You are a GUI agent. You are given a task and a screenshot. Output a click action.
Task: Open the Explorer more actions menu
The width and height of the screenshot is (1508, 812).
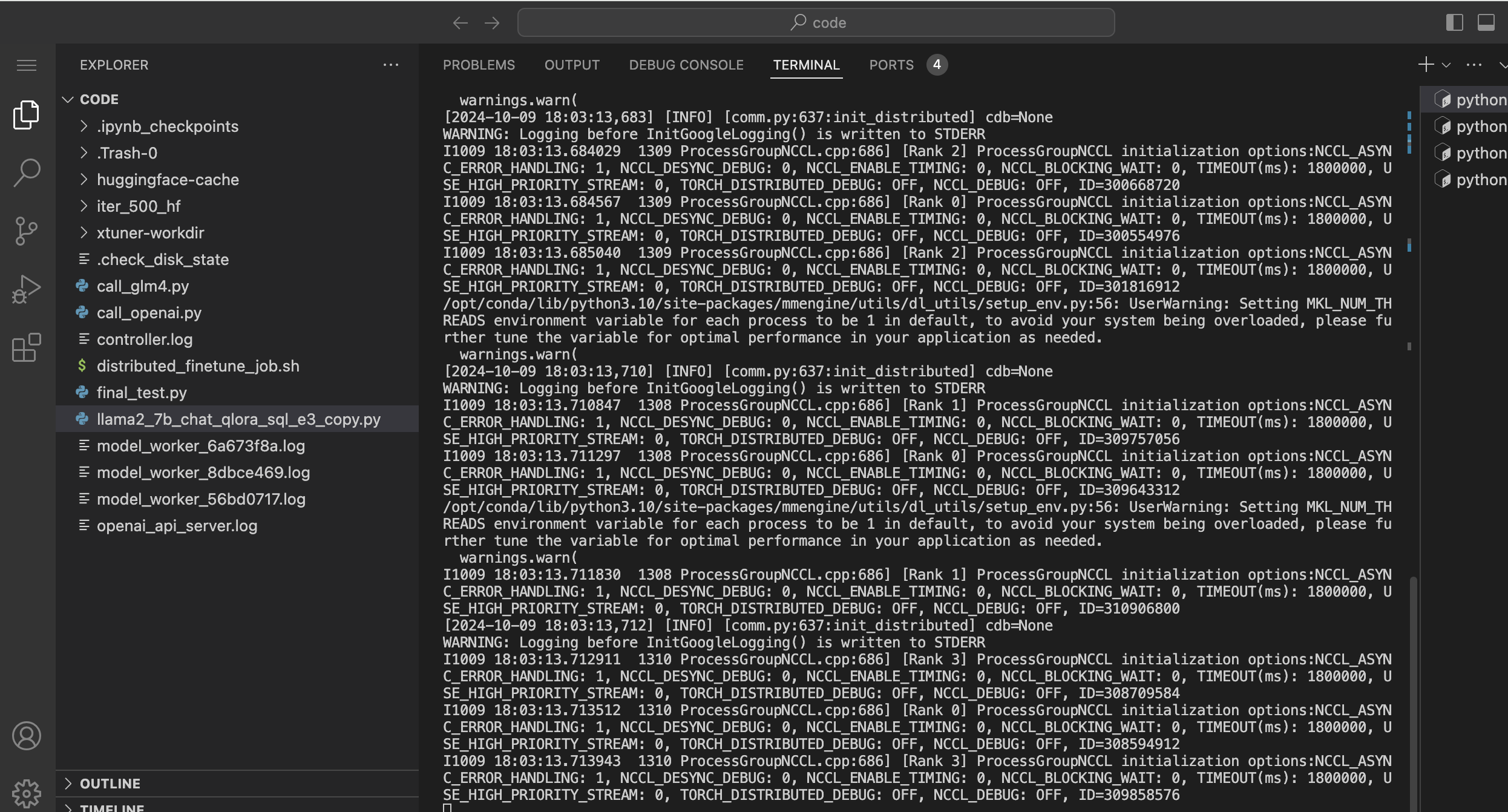(x=391, y=65)
